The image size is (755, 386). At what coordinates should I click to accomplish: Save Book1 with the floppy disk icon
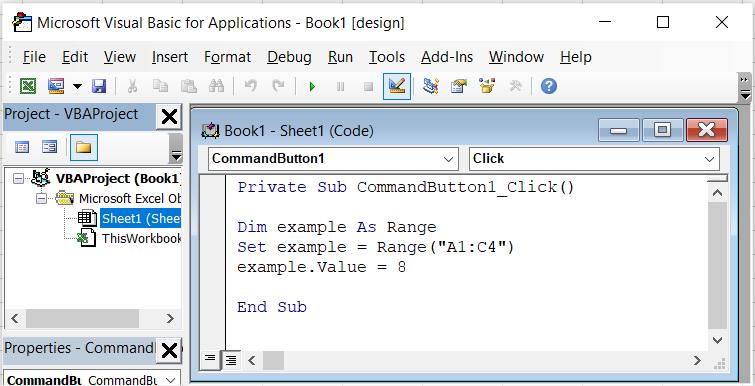point(99,87)
